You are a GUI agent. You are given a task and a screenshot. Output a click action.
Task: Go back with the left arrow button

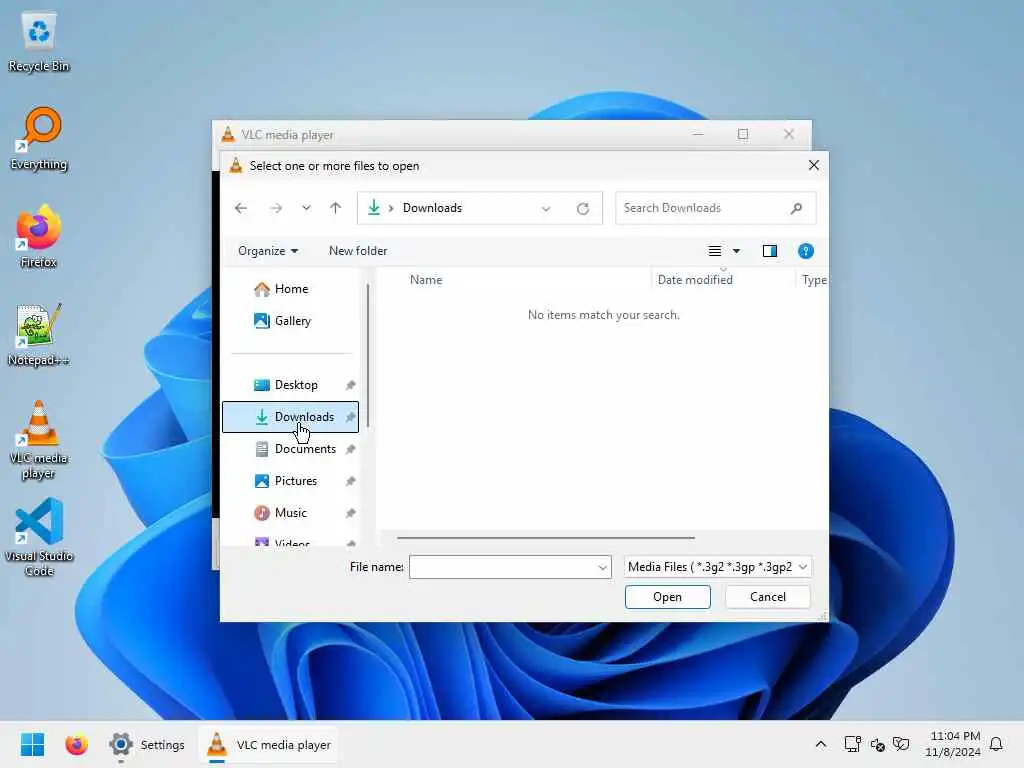[x=241, y=208]
